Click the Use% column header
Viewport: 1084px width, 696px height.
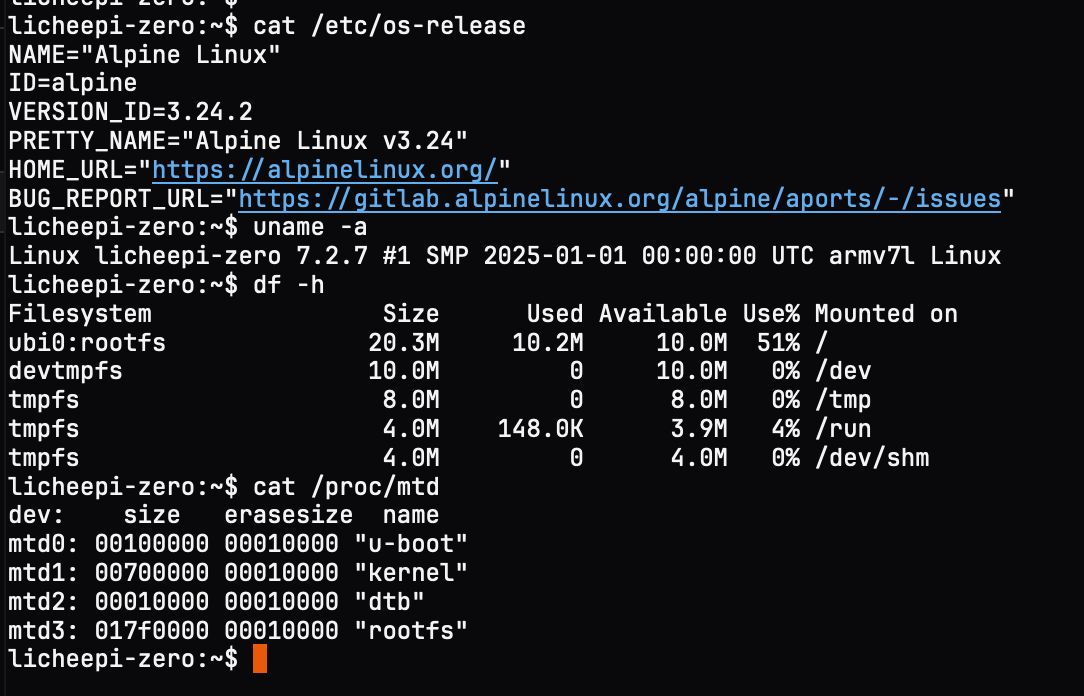[x=772, y=314]
